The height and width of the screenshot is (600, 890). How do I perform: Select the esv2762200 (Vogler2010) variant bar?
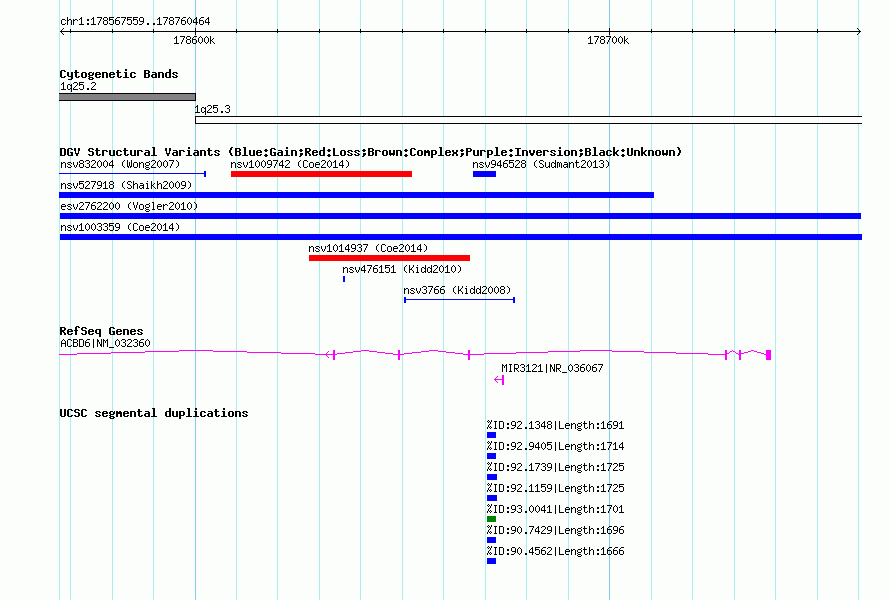pos(460,216)
